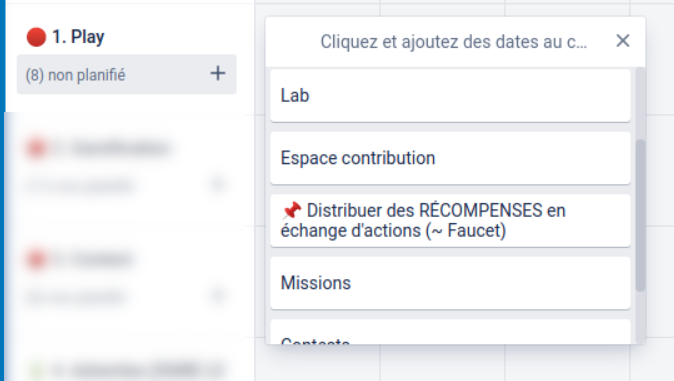Click the popup's vertical scrollbar thumb
Viewport: 674px width, 381px height.
tap(640, 215)
